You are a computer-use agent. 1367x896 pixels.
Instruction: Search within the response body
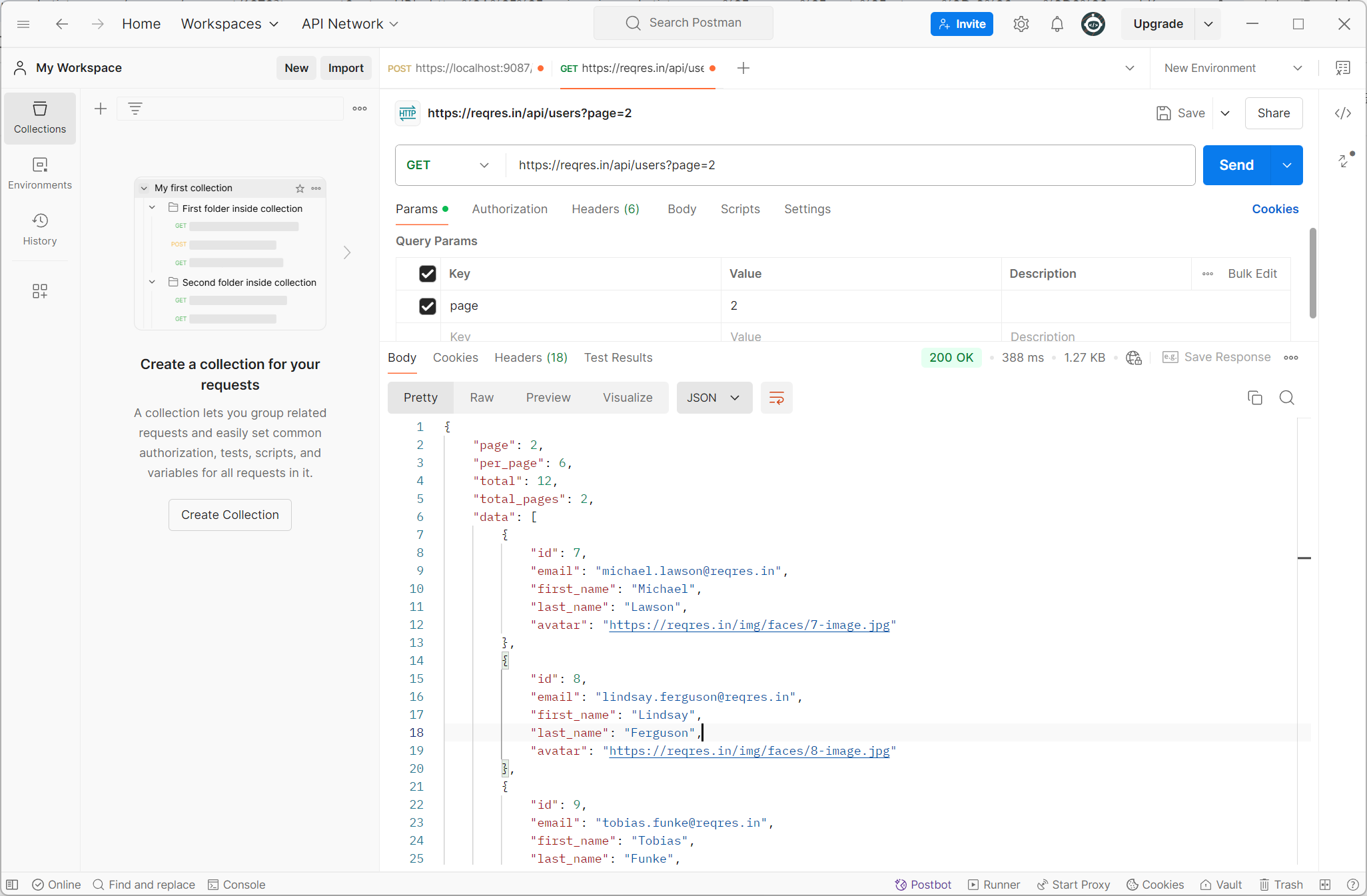(x=1286, y=398)
